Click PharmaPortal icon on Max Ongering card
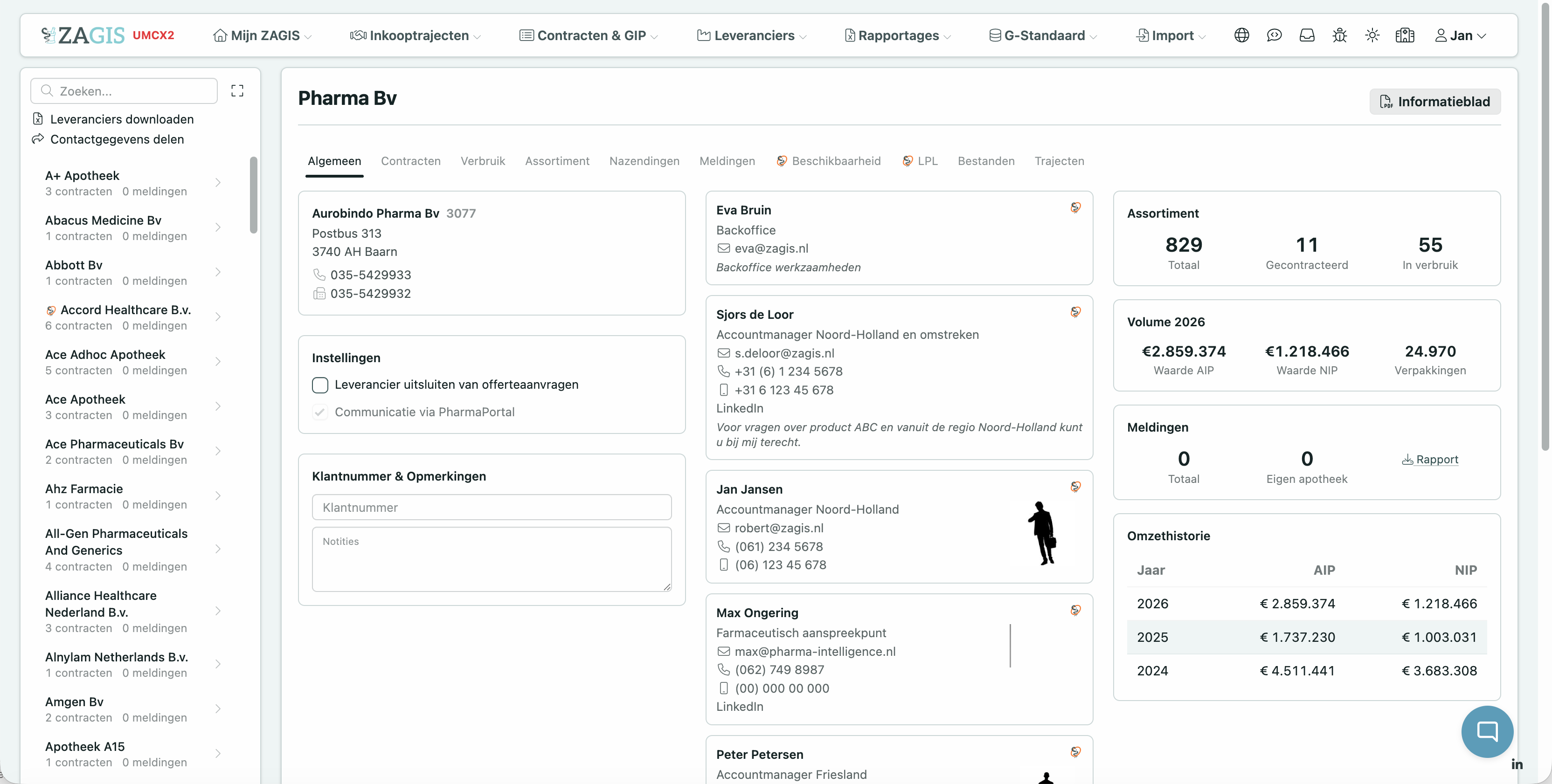Viewport: 1552px width, 784px height. point(1075,611)
